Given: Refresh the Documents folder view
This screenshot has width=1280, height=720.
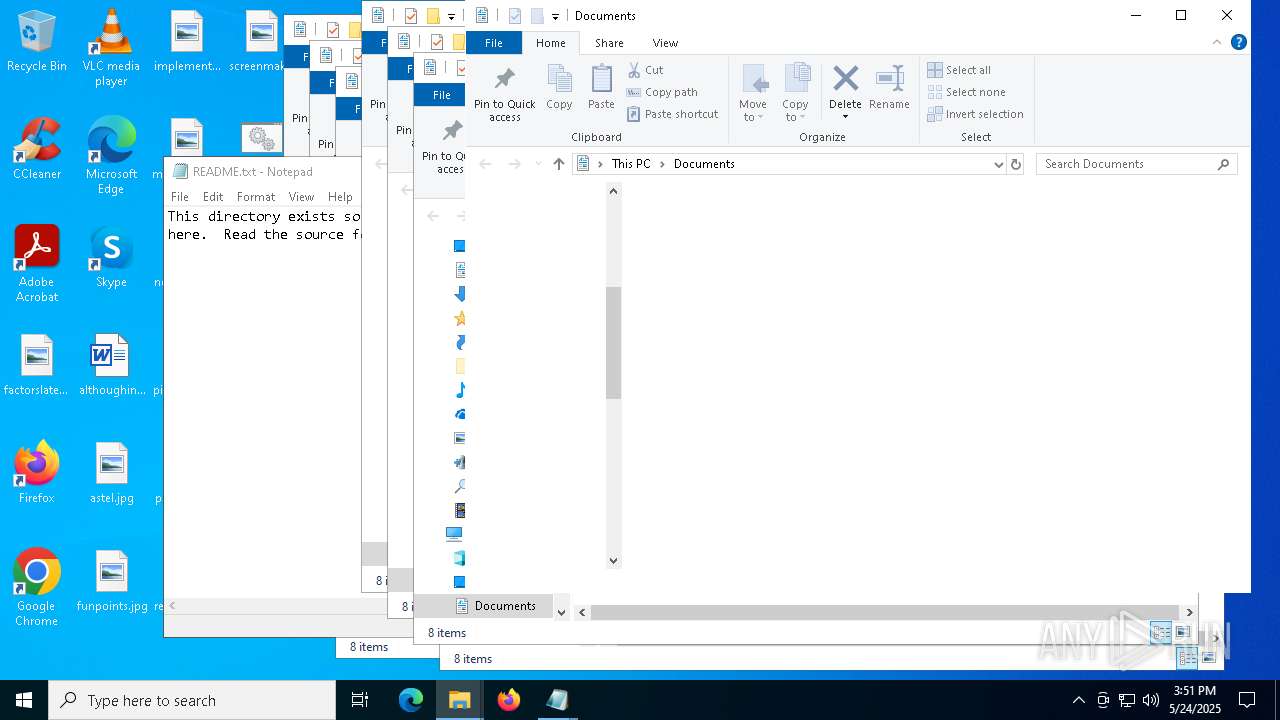Looking at the screenshot, I should 1016,164.
